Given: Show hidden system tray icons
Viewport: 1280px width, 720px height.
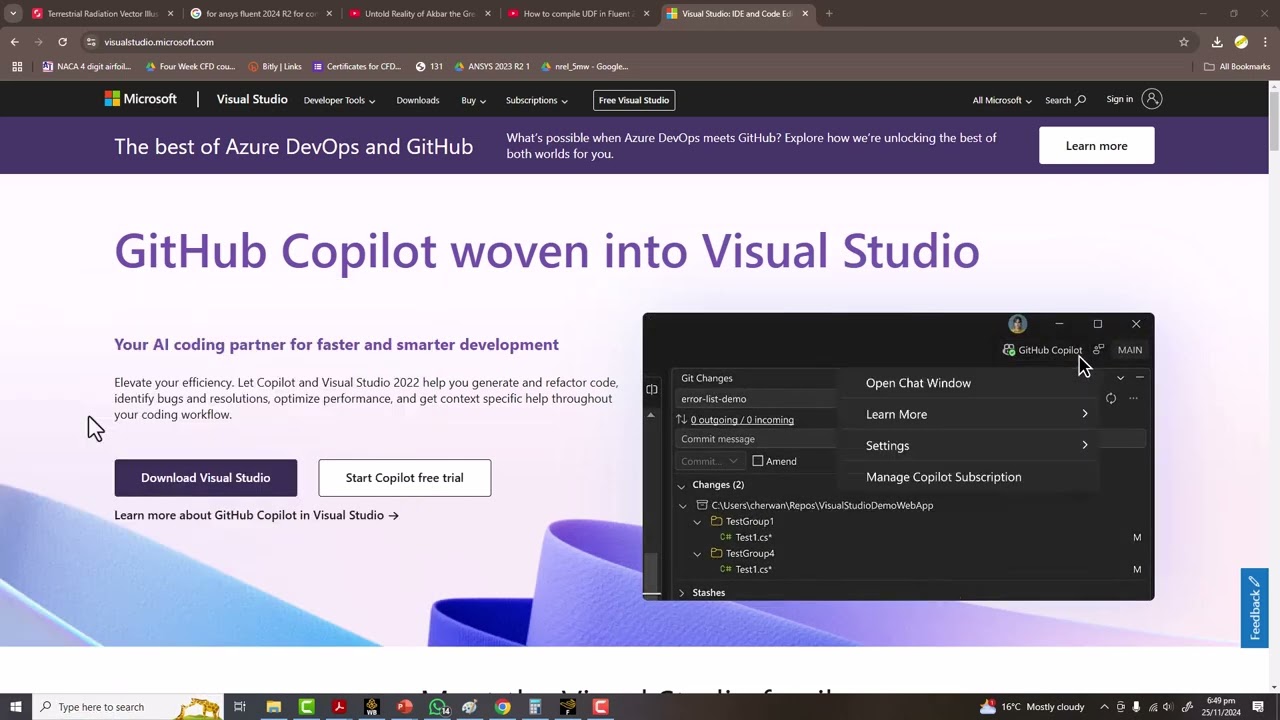Looking at the screenshot, I should [1105, 707].
